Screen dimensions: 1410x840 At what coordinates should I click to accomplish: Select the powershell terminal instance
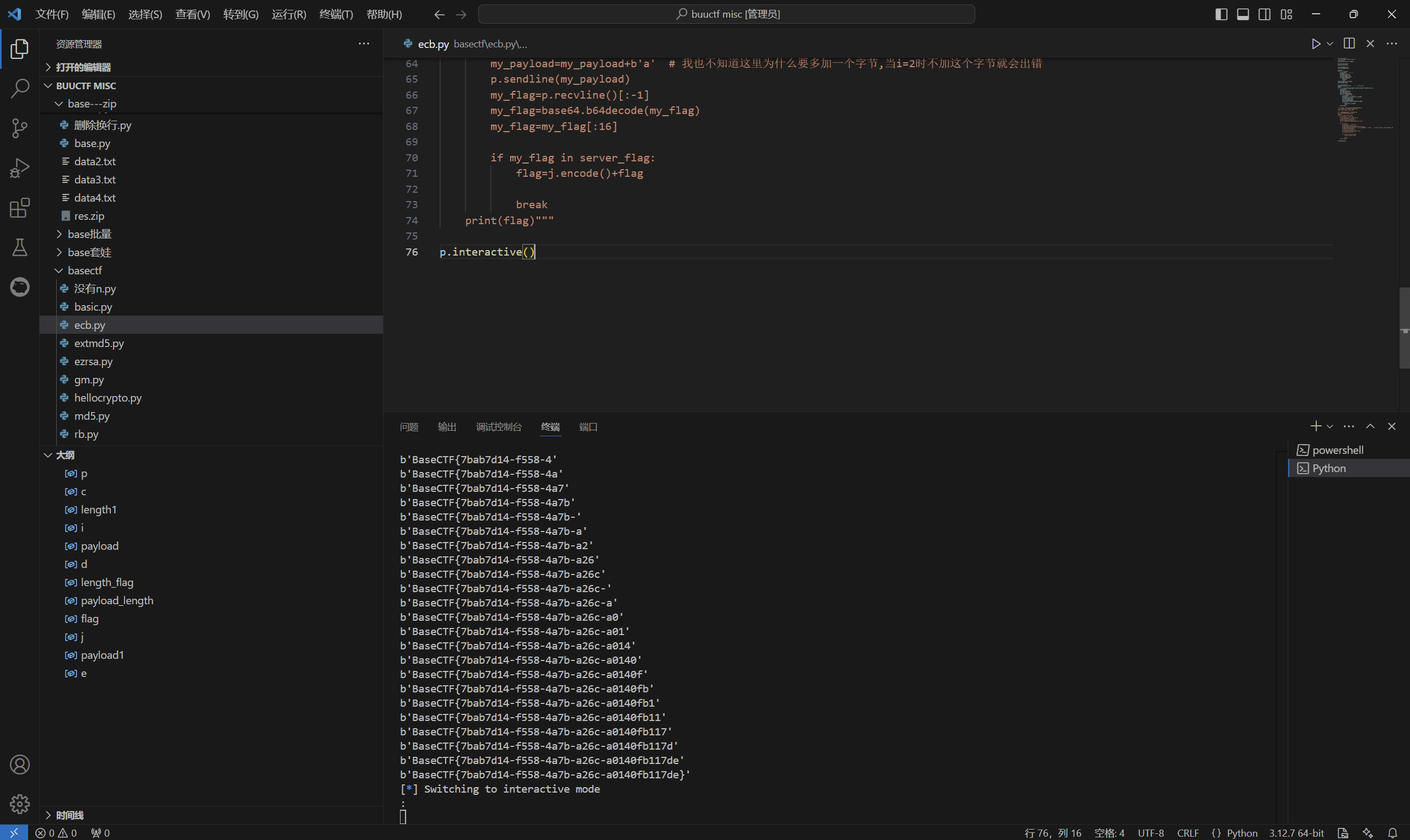(1349, 450)
